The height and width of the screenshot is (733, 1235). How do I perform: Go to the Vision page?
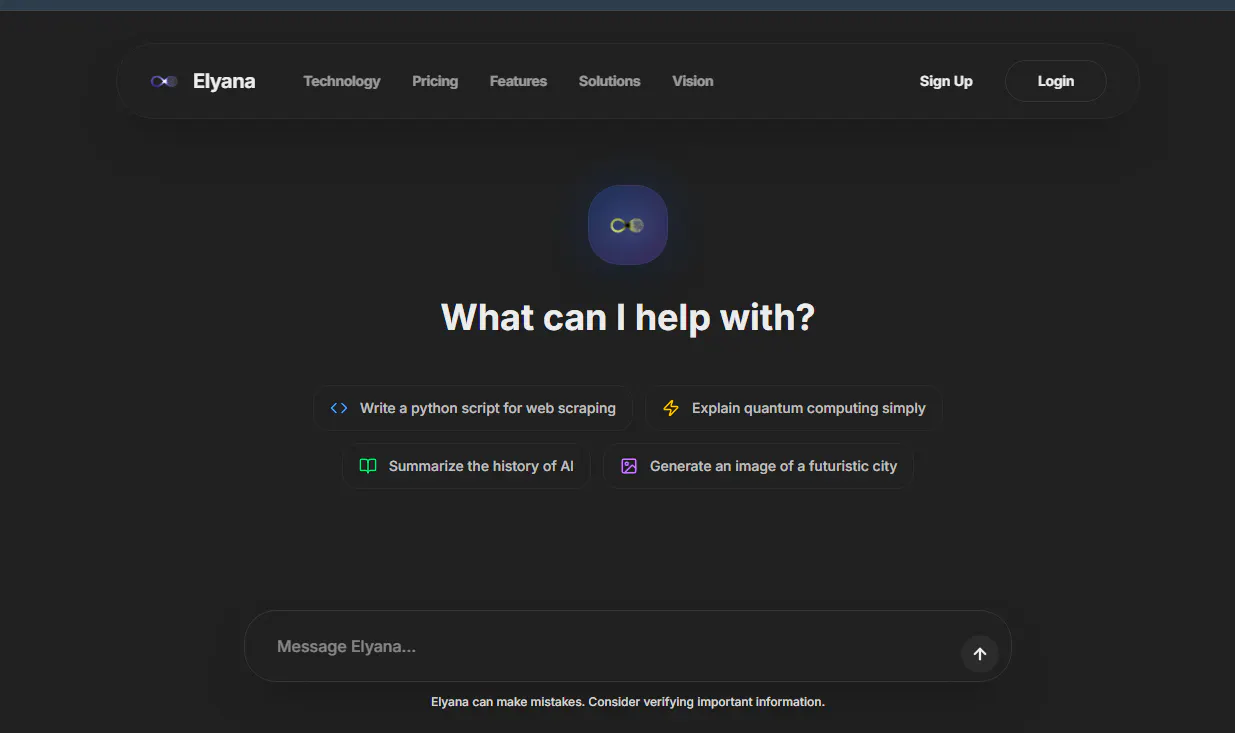point(693,81)
